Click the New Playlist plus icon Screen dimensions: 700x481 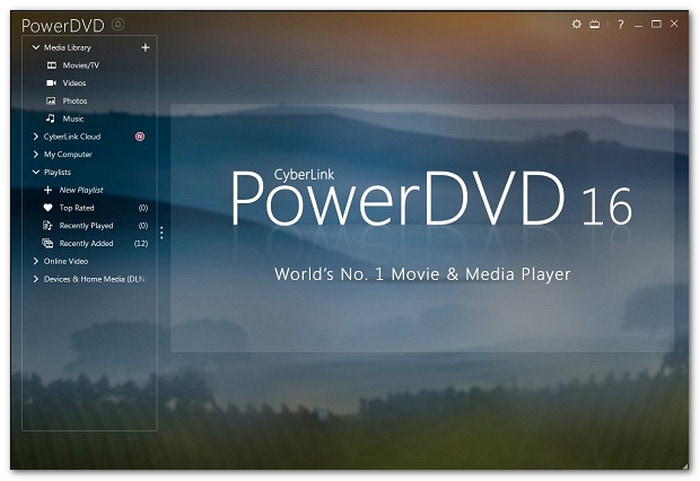pos(48,190)
